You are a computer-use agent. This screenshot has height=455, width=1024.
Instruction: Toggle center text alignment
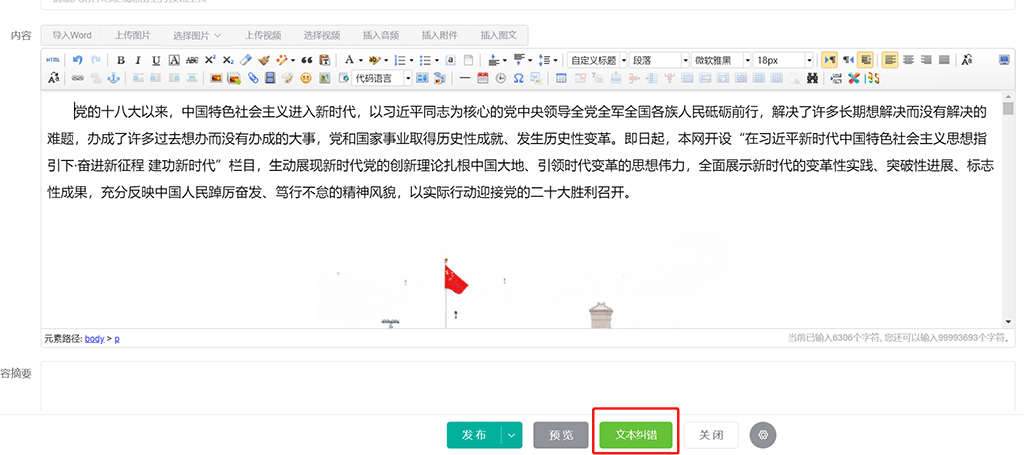coord(908,60)
